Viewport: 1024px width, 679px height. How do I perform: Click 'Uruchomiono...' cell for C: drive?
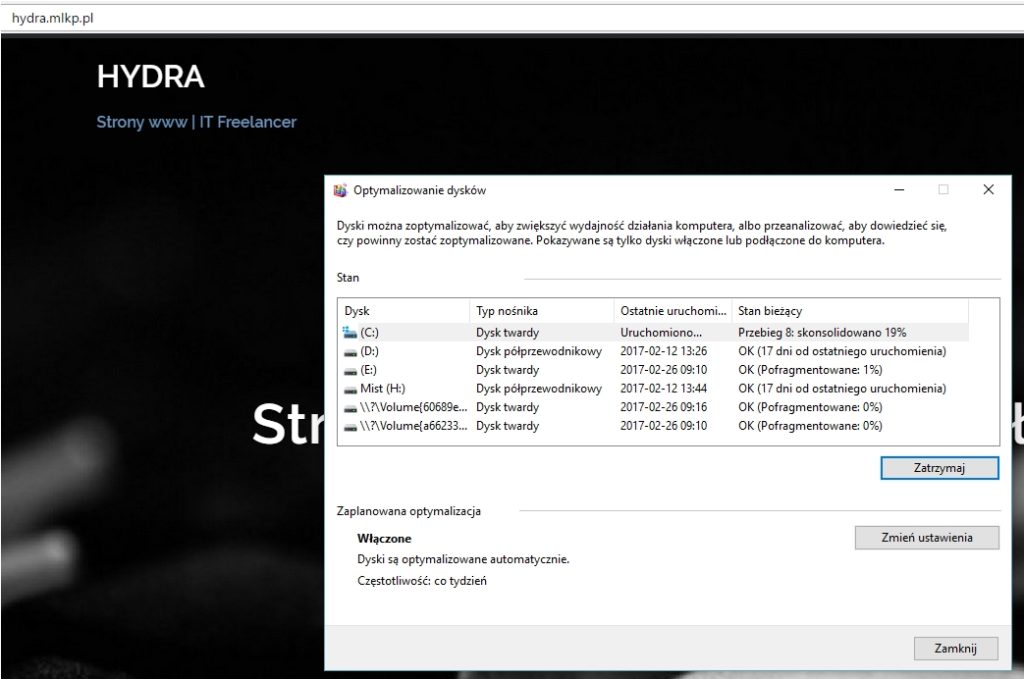click(x=661, y=332)
